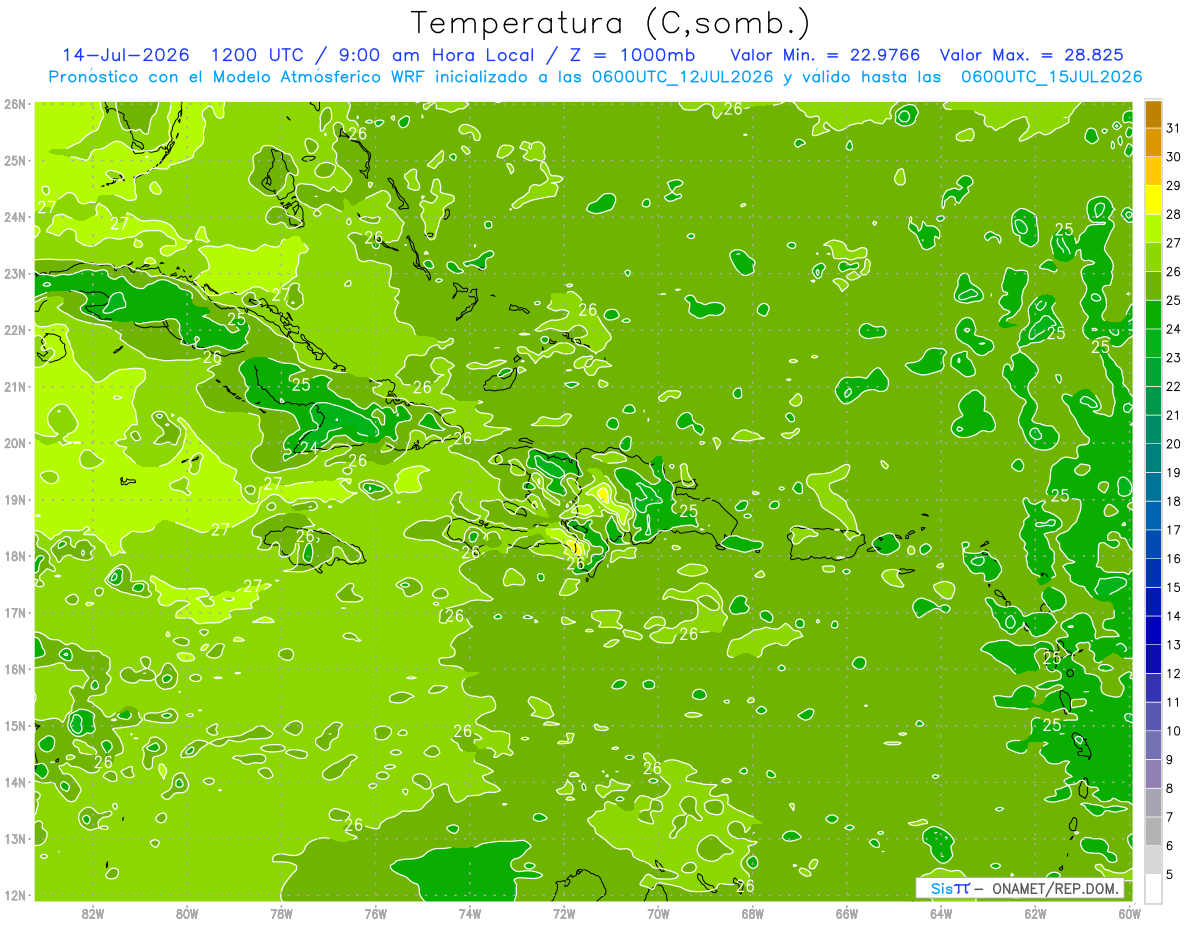Select the "0600UTC_12JUL2026" initialization time
This screenshot has width=1200, height=927.
681,77
